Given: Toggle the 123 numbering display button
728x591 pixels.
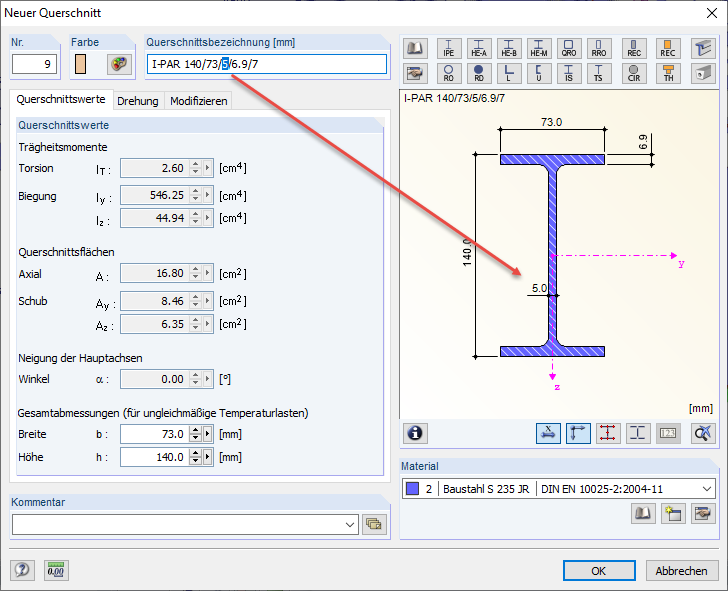Looking at the screenshot, I should 668,433.
